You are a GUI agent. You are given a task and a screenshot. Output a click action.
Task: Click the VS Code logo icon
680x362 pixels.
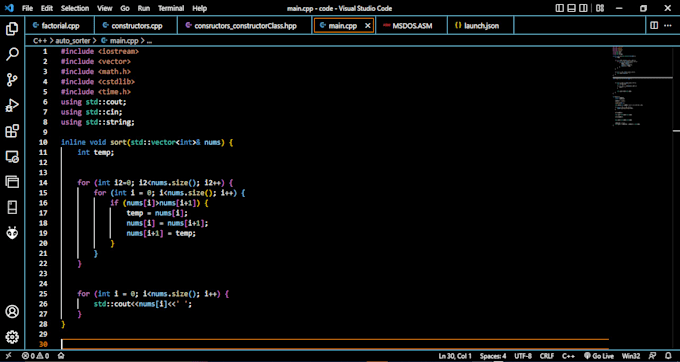point(10,8)
